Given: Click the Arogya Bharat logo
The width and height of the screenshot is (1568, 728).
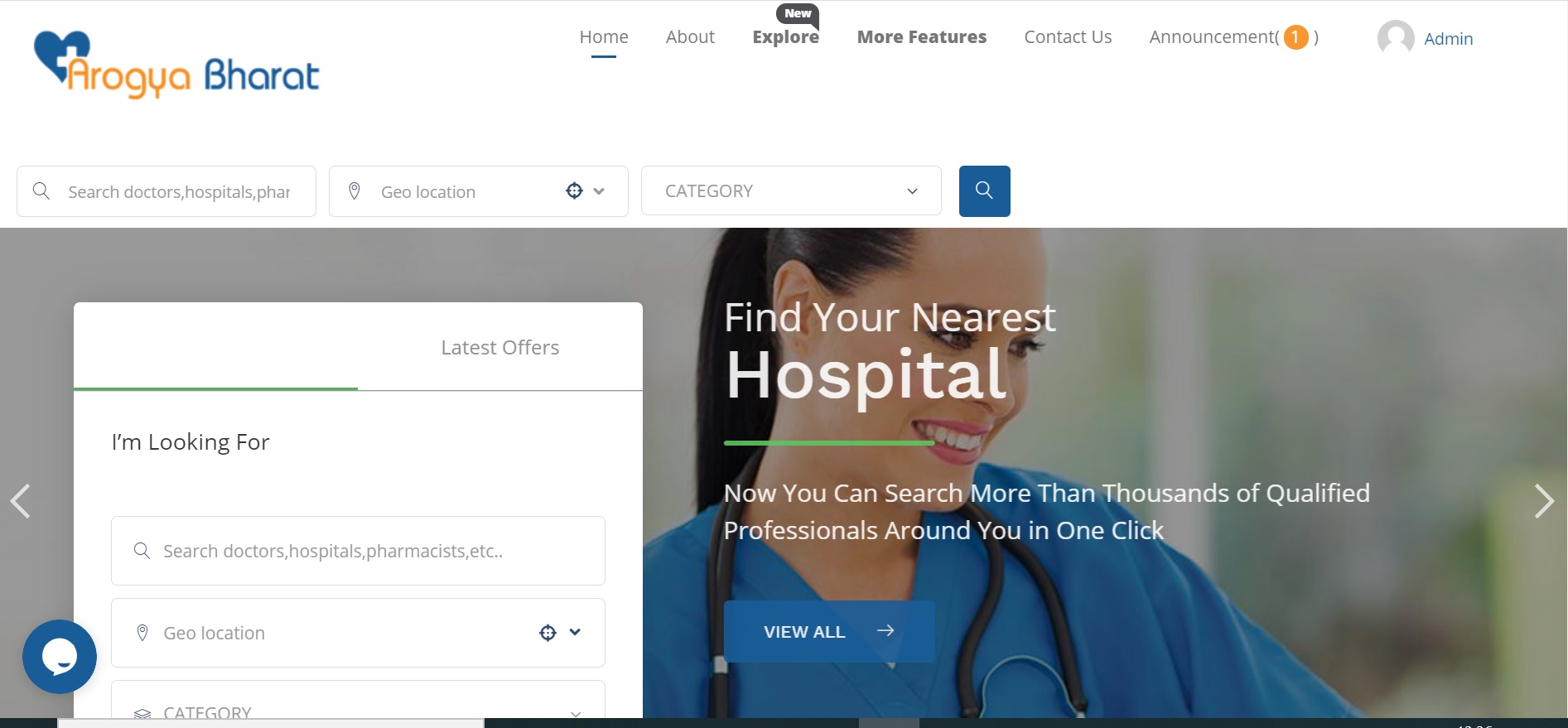Looking at the screenshot, I should pos(176,65).
